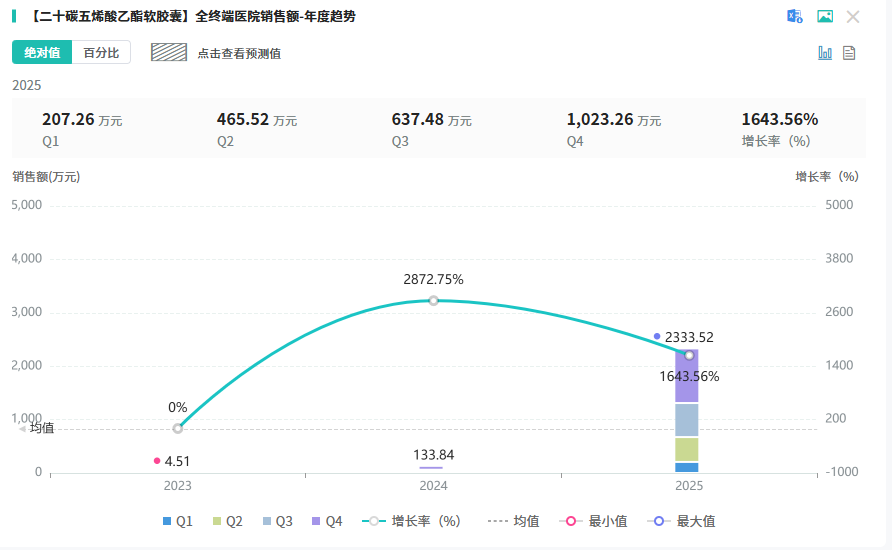Image resolution: width=892 pixels, height=550 pixels.
Task: Save chart as image
Action: pos(825,16)
